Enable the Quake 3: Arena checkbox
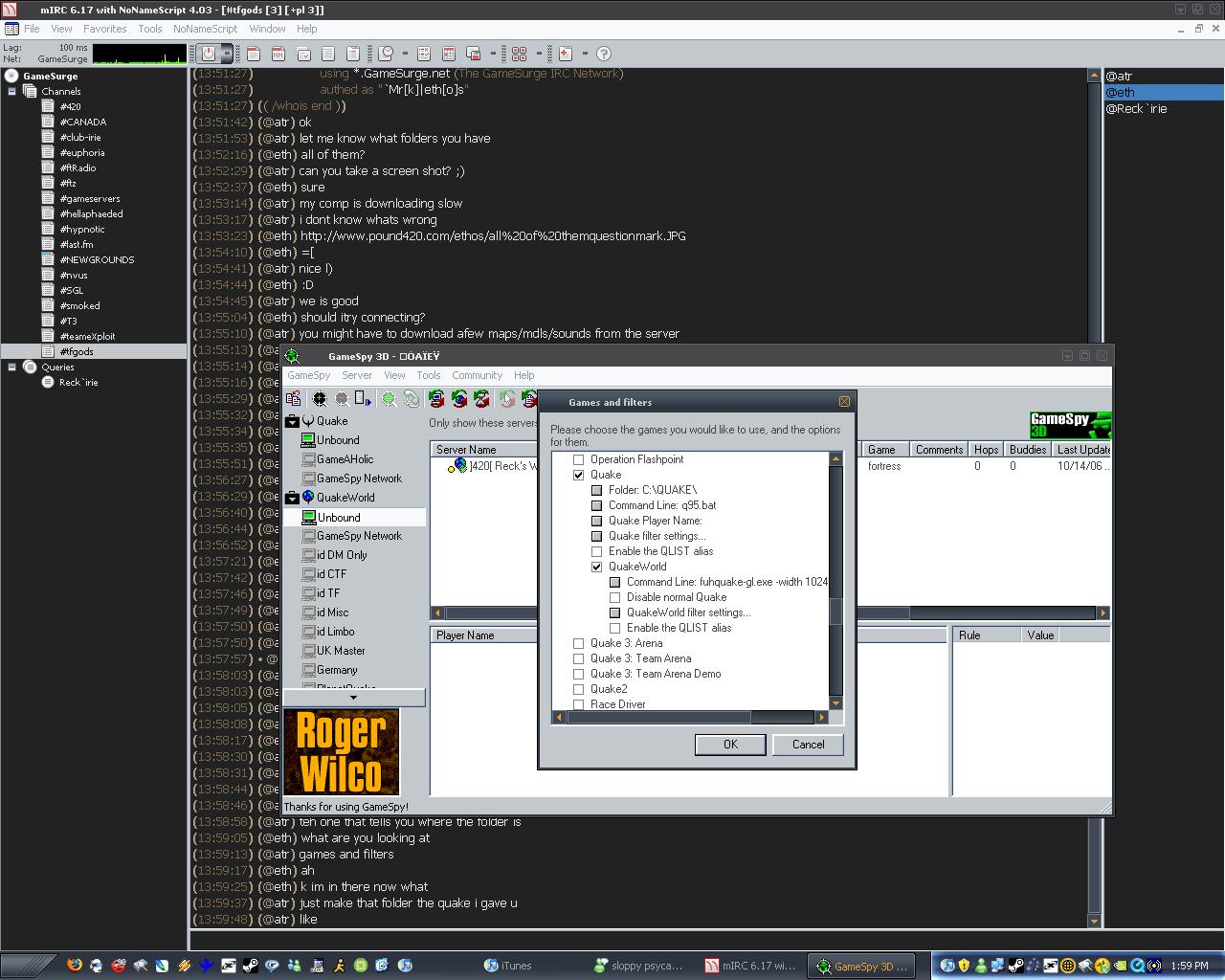 pyautogui.click(x=578, y=643)
